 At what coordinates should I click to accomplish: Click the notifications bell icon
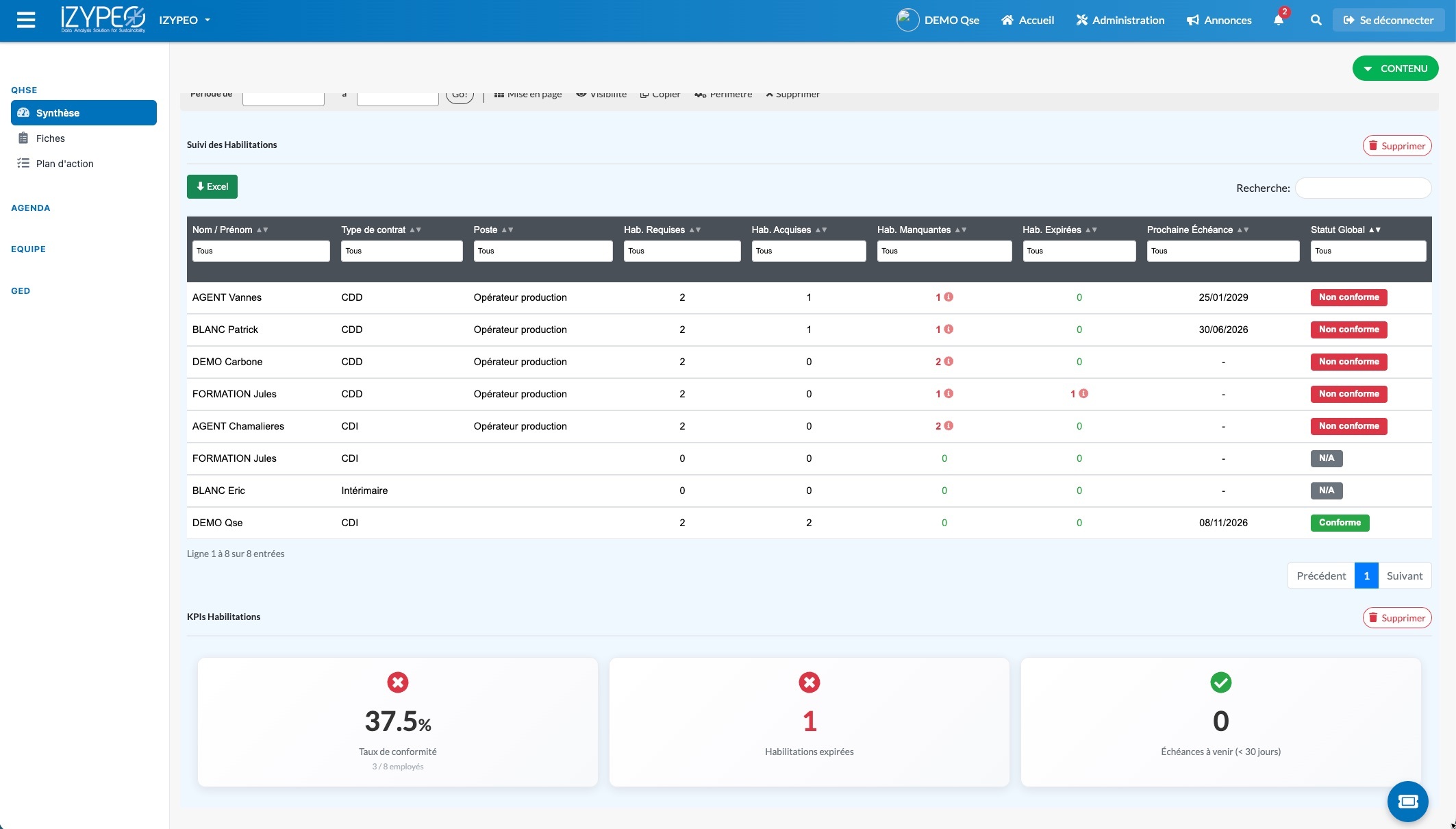(1278, 20)
